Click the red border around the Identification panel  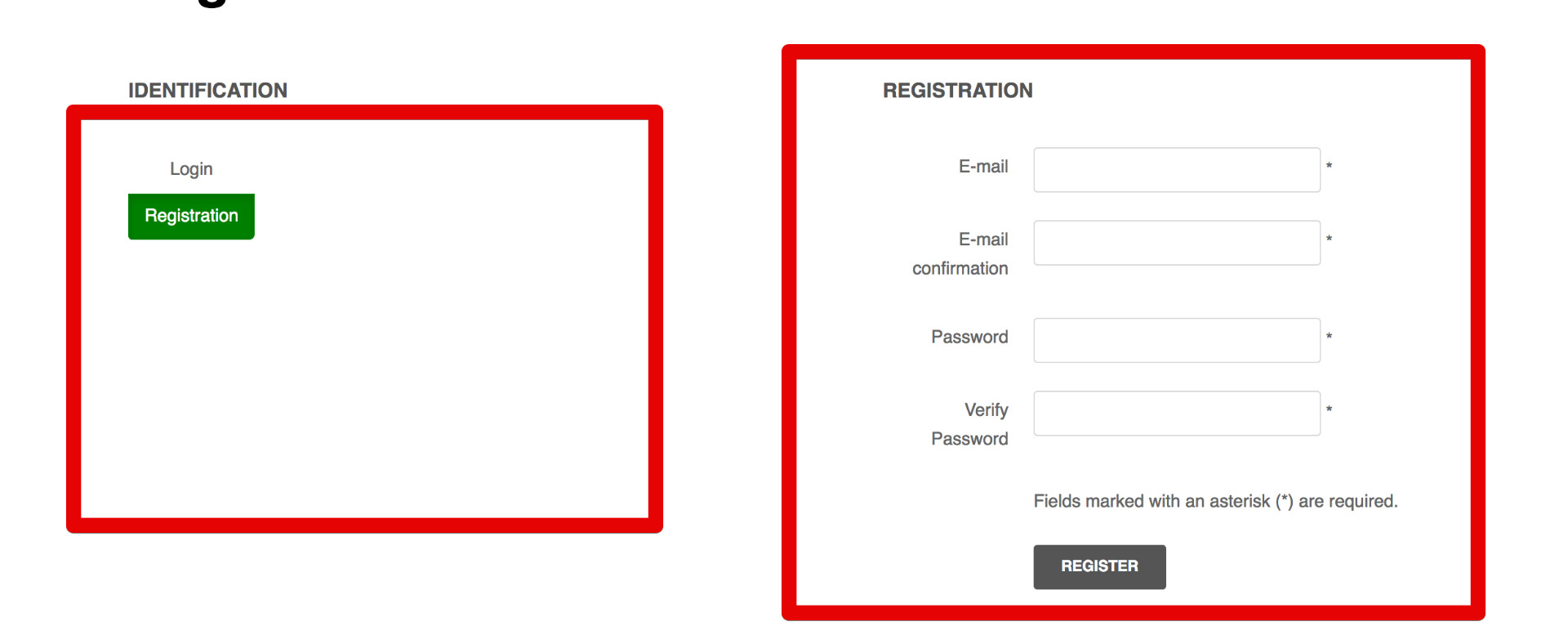click(364, 113)
